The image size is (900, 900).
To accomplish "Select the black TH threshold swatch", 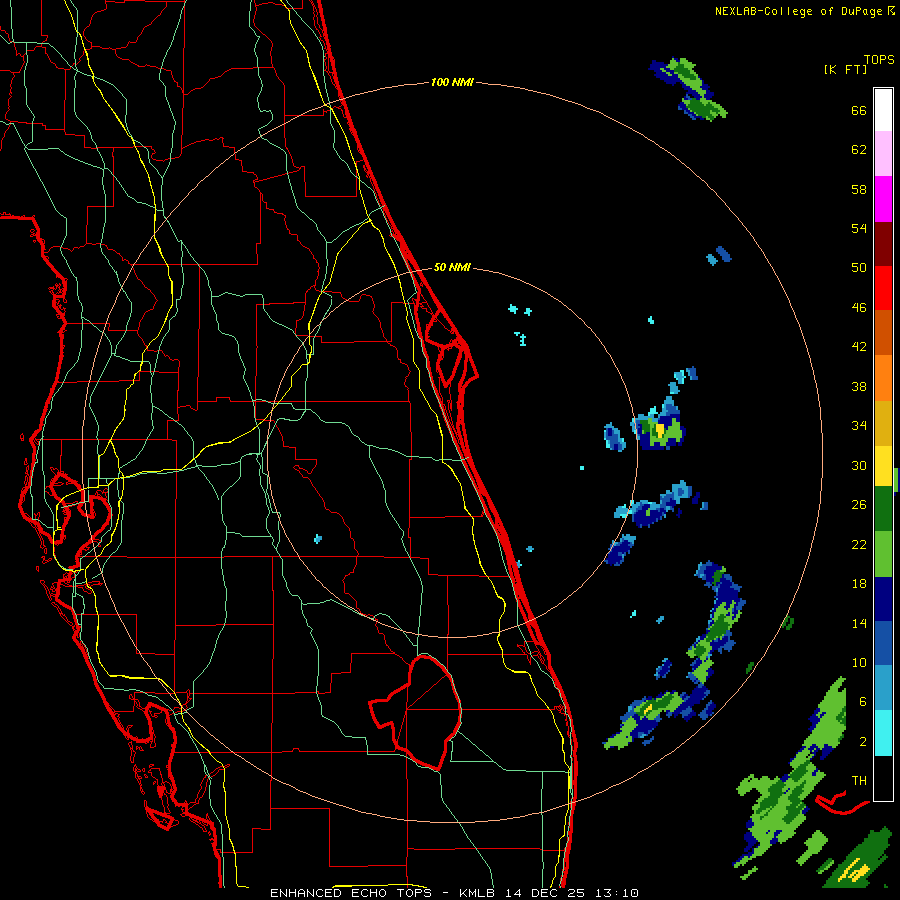I will (883, 778).
